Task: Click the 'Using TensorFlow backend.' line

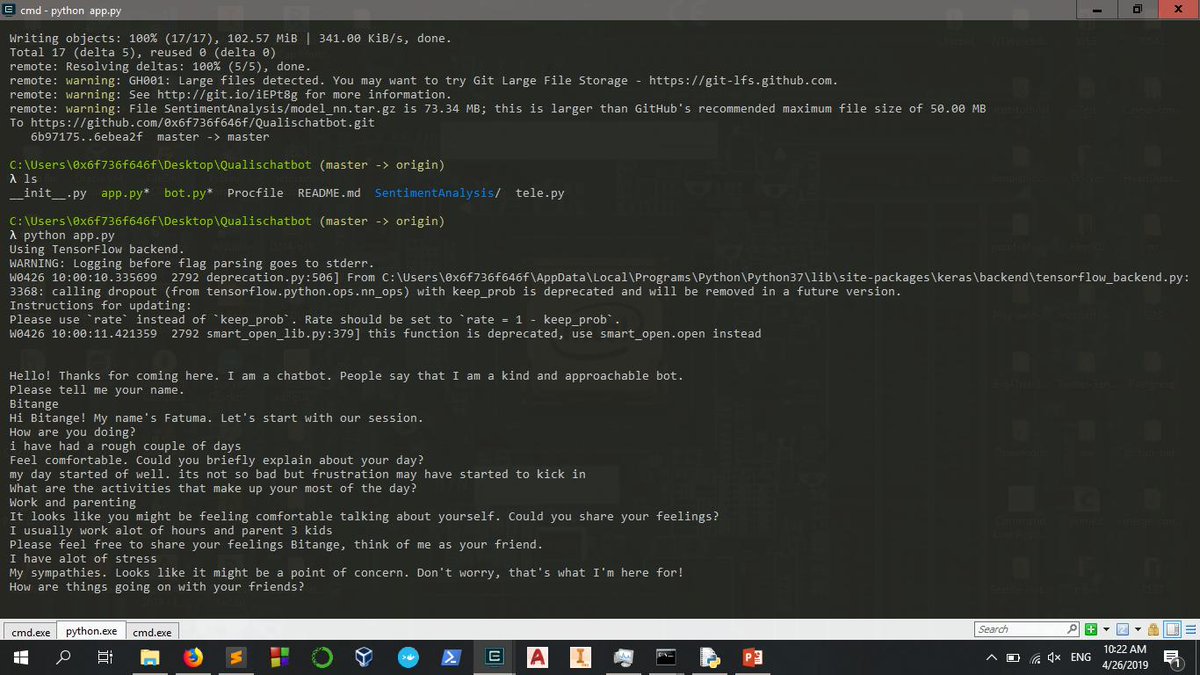Action: point(96,249)
